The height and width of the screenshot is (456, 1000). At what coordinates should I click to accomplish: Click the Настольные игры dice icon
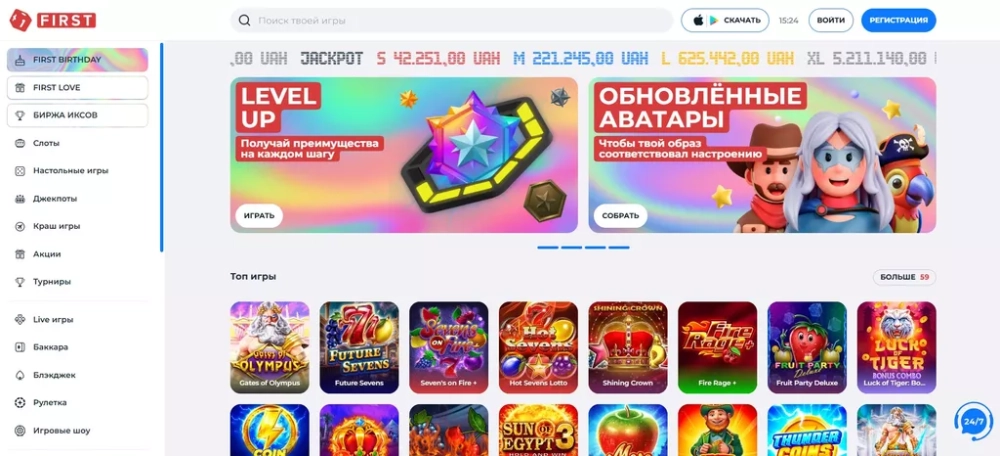20,171
